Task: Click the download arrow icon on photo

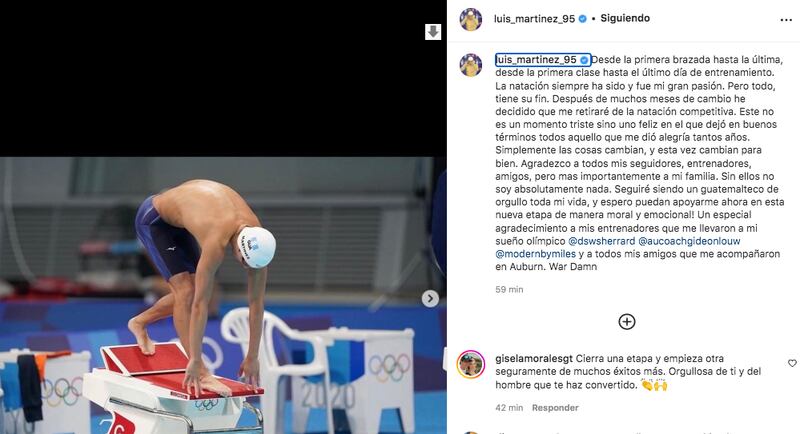Action: coord(433,32)
